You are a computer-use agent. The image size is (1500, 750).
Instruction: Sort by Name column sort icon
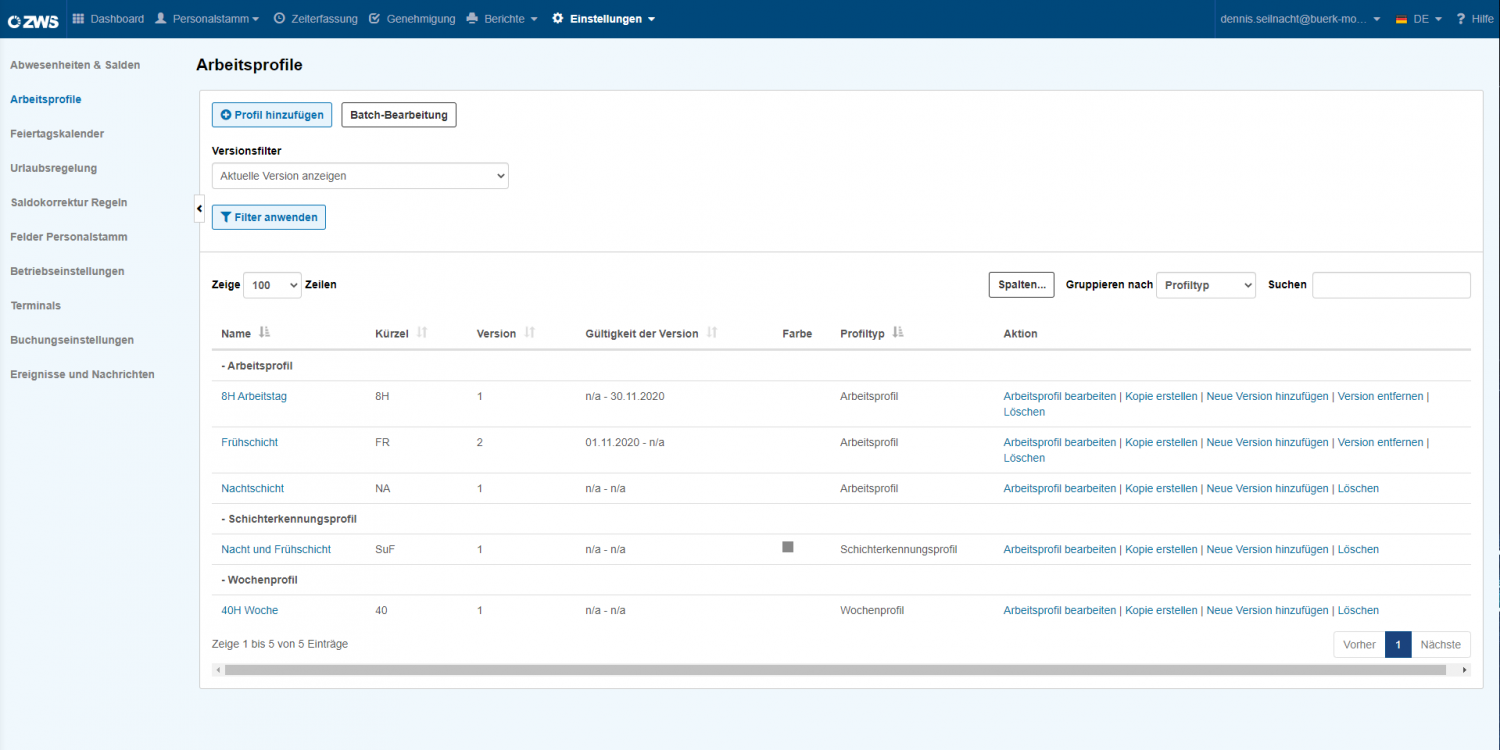tap(264, 333)
